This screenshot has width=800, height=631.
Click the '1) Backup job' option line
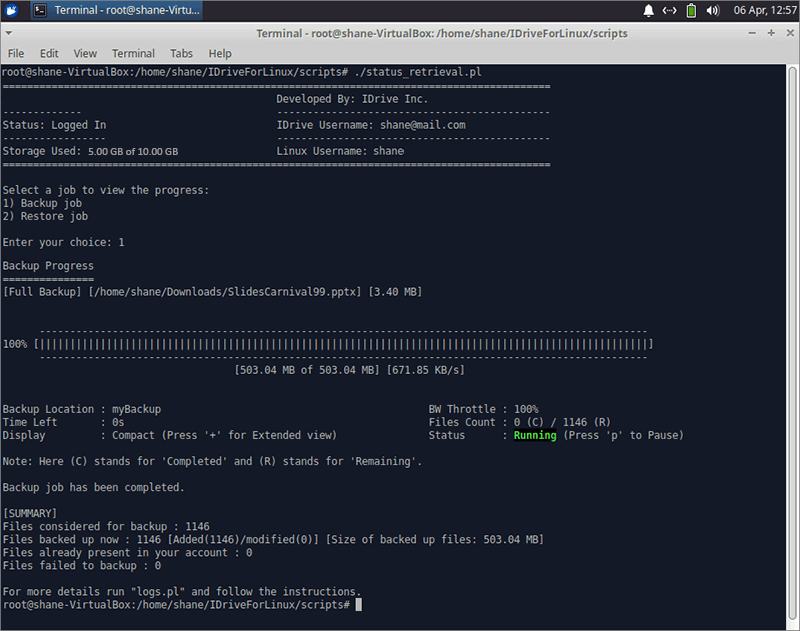pos(42,203)
